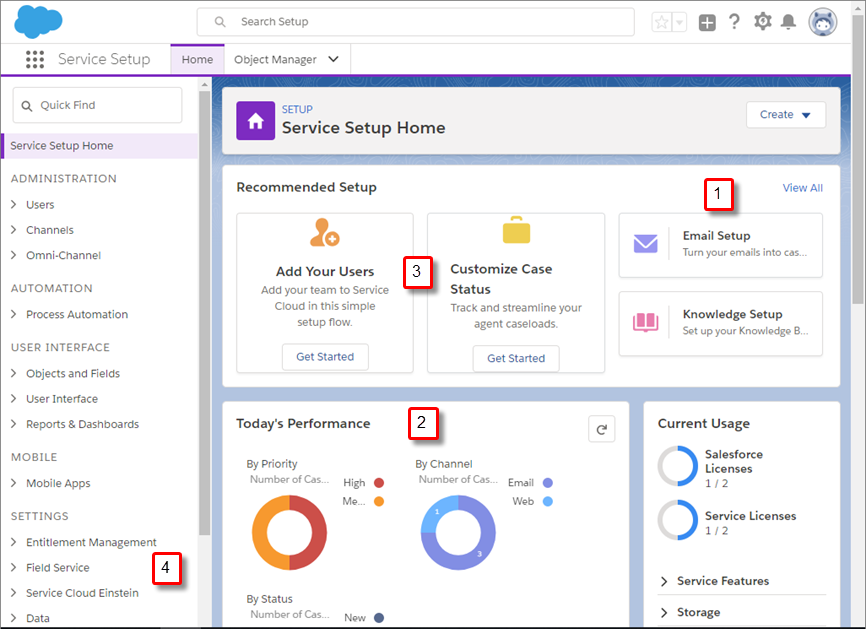Switch to the Home tab
The height and width of the screenshot is (629, 866).
(x=197, y=59)
